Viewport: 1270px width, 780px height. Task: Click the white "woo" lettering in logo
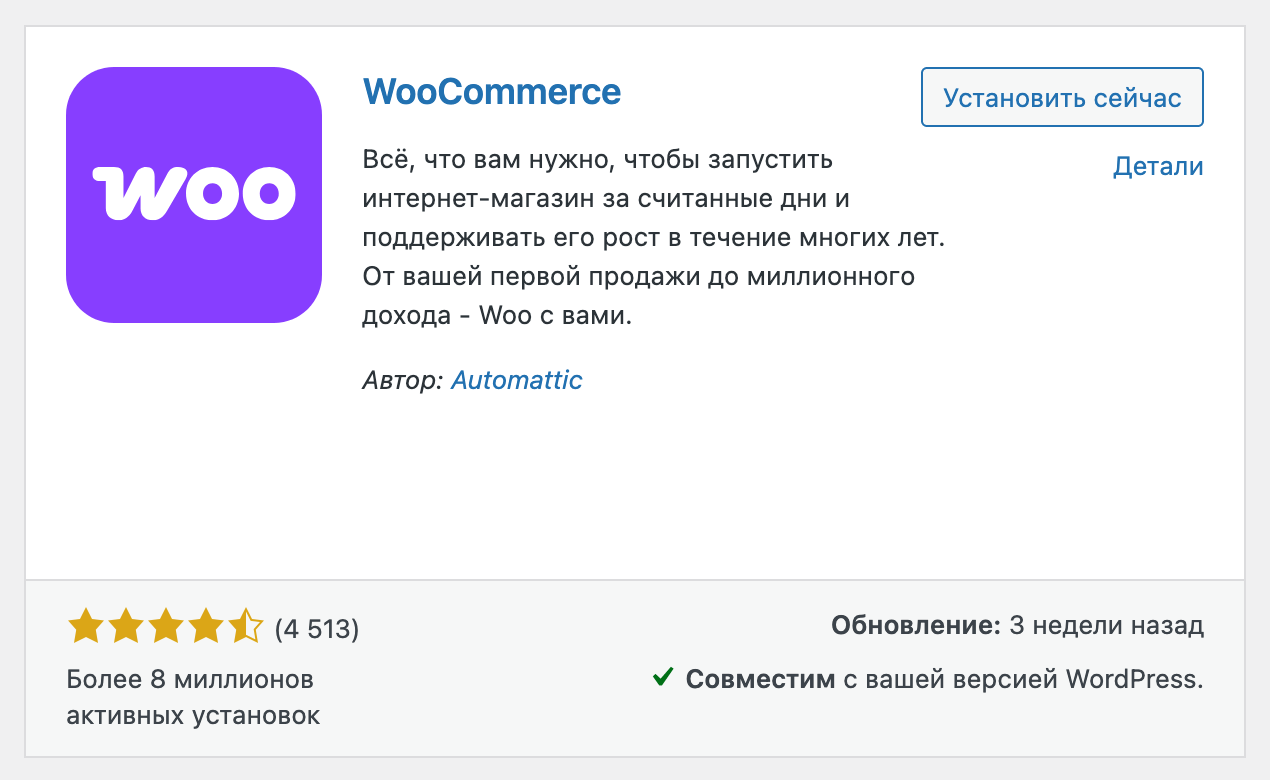pyautogui.click(x=193, y=192)
